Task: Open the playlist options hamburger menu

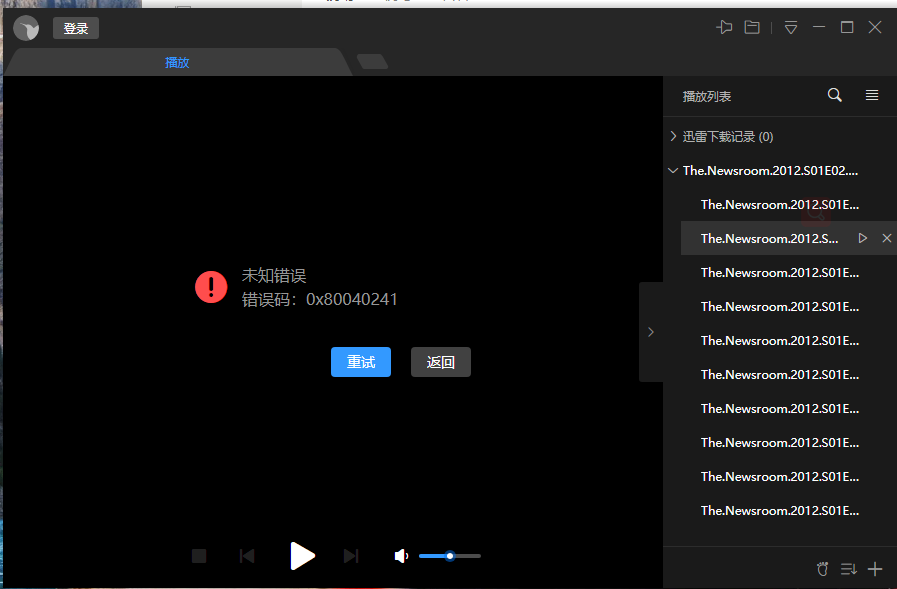Action: click(x=871, y=95)
